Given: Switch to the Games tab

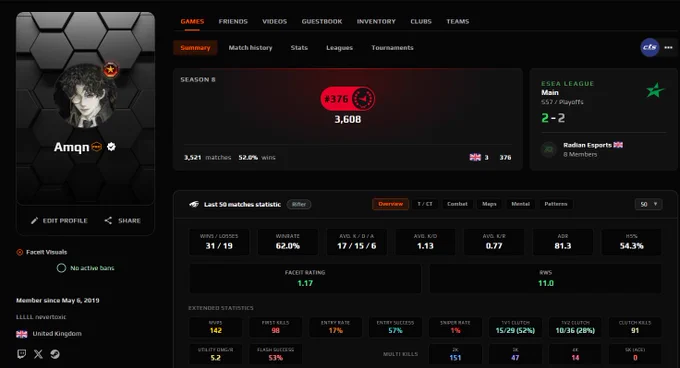Looking at the screenshot, I should click(192, 21).
